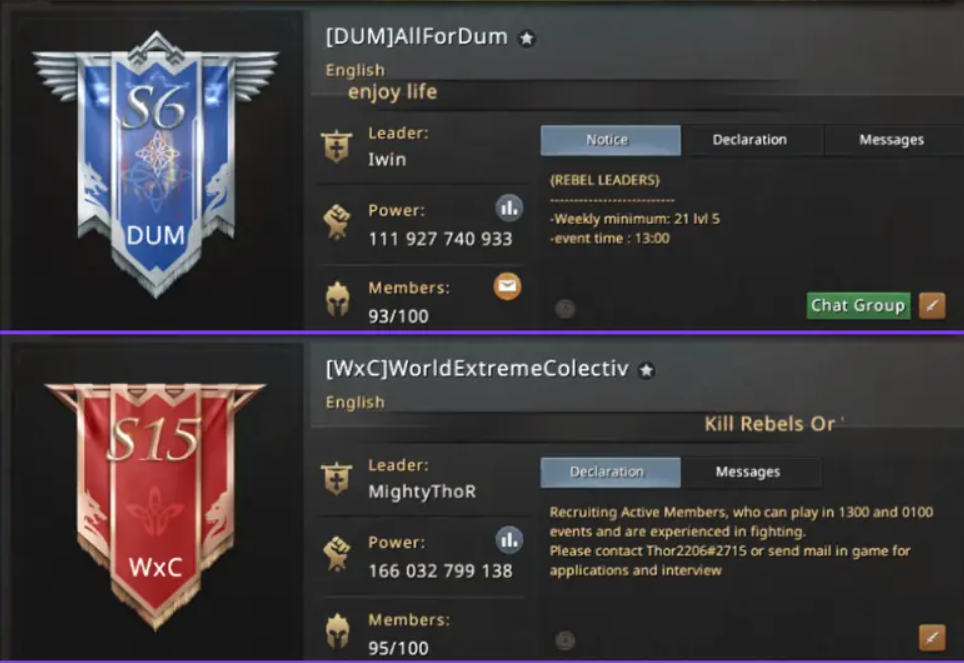Image resolution: width=964 pixels, height=663 pixels.
Task: Click the star beside WorldExtremeColectiv name
Action: [646, 370]
